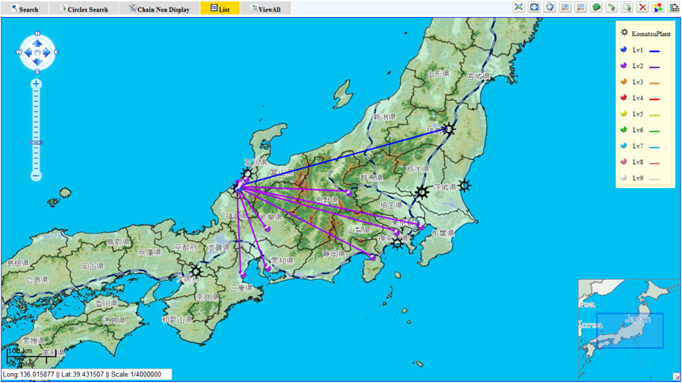Click the full extent toolbar icon
The image size is (682, 383).
tap(518, 7)
